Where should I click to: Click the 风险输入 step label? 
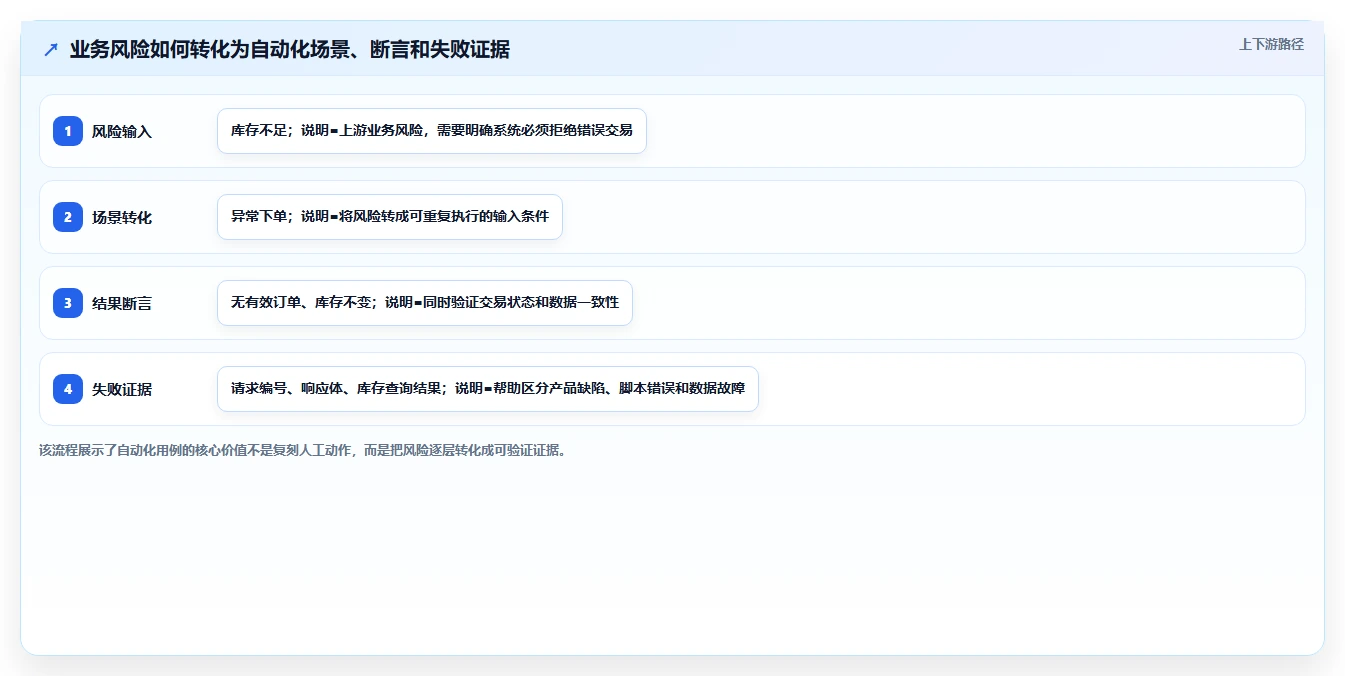point(122,131)
